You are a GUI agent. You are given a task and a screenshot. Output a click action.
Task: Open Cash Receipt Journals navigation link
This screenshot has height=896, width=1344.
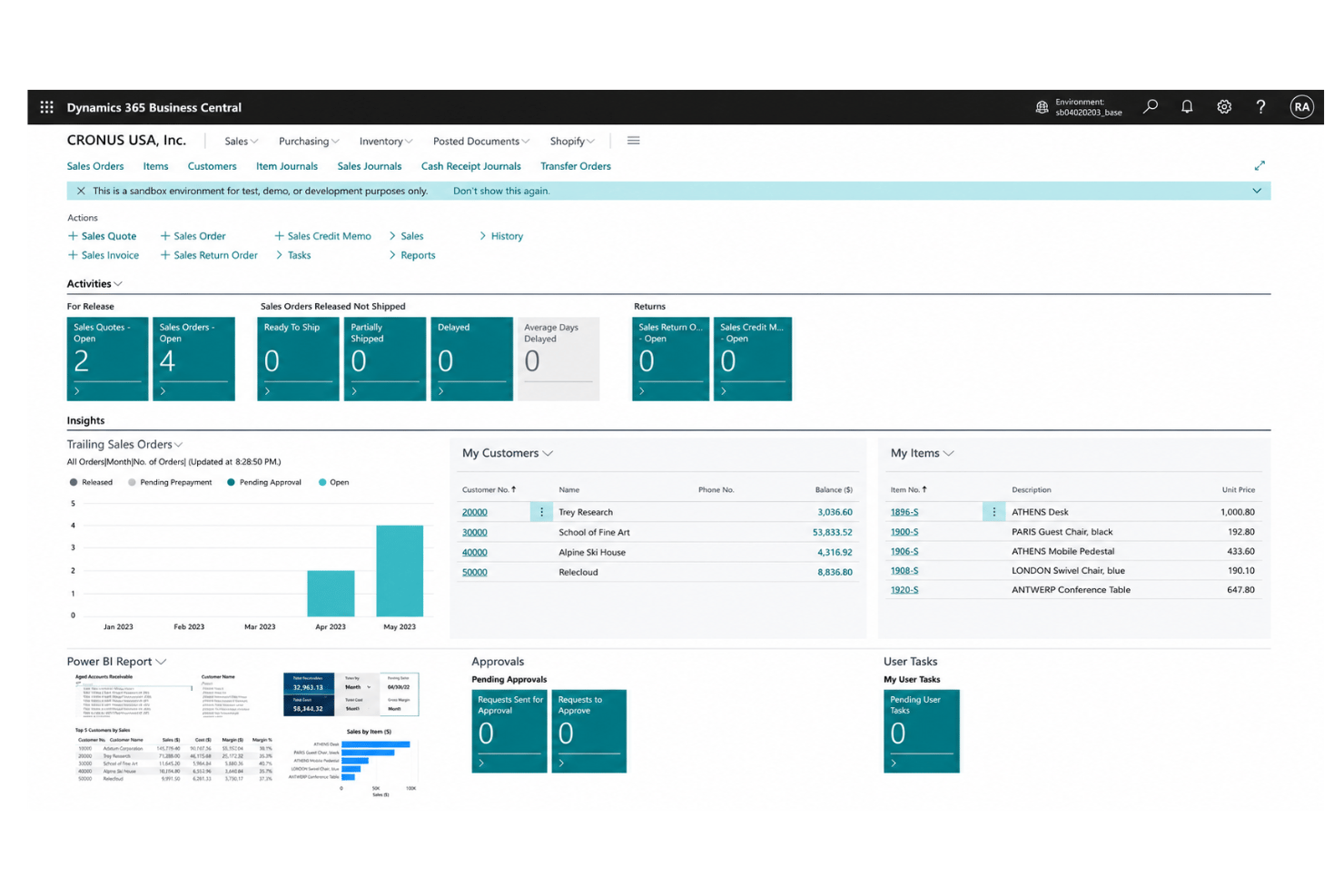pos(470,166)
